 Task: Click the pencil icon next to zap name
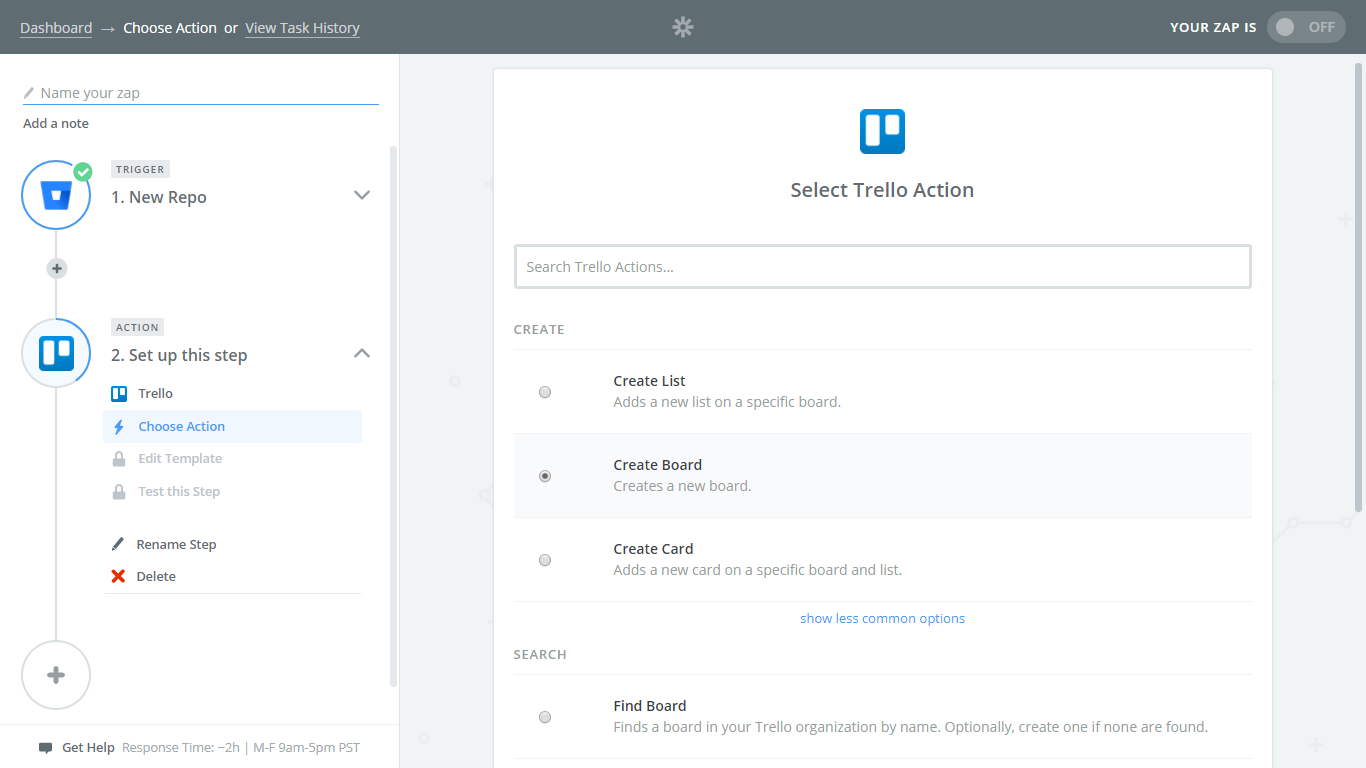click(x=29, y=93)
